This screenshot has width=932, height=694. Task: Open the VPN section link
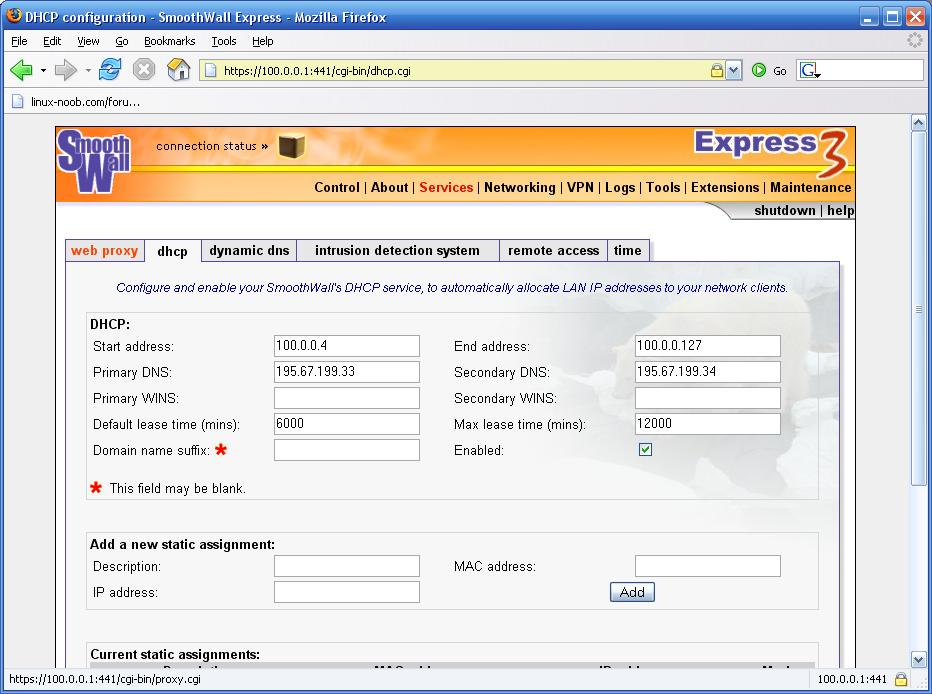tap(580, 187)
